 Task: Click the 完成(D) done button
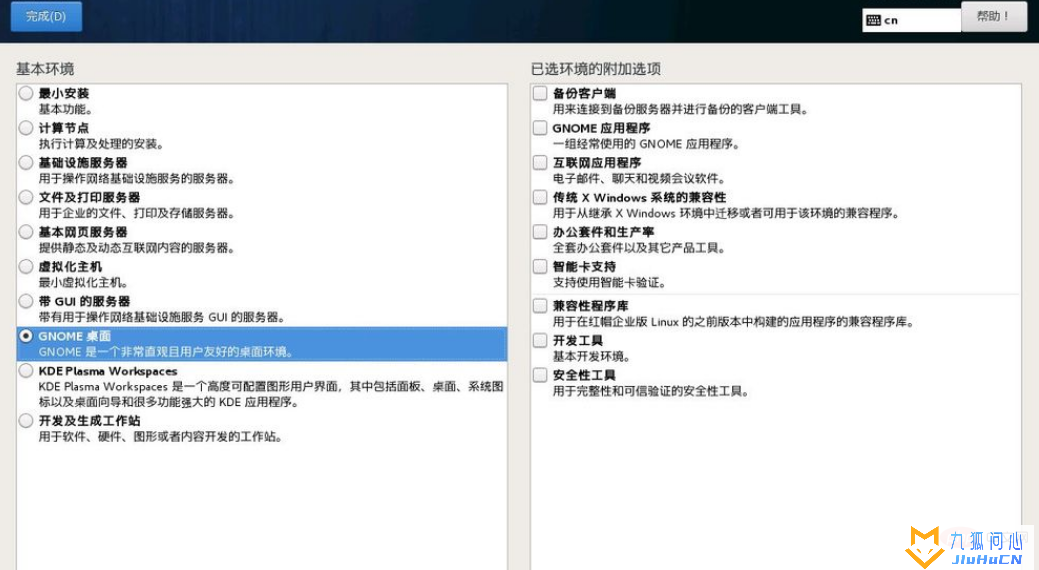(46, 17)
